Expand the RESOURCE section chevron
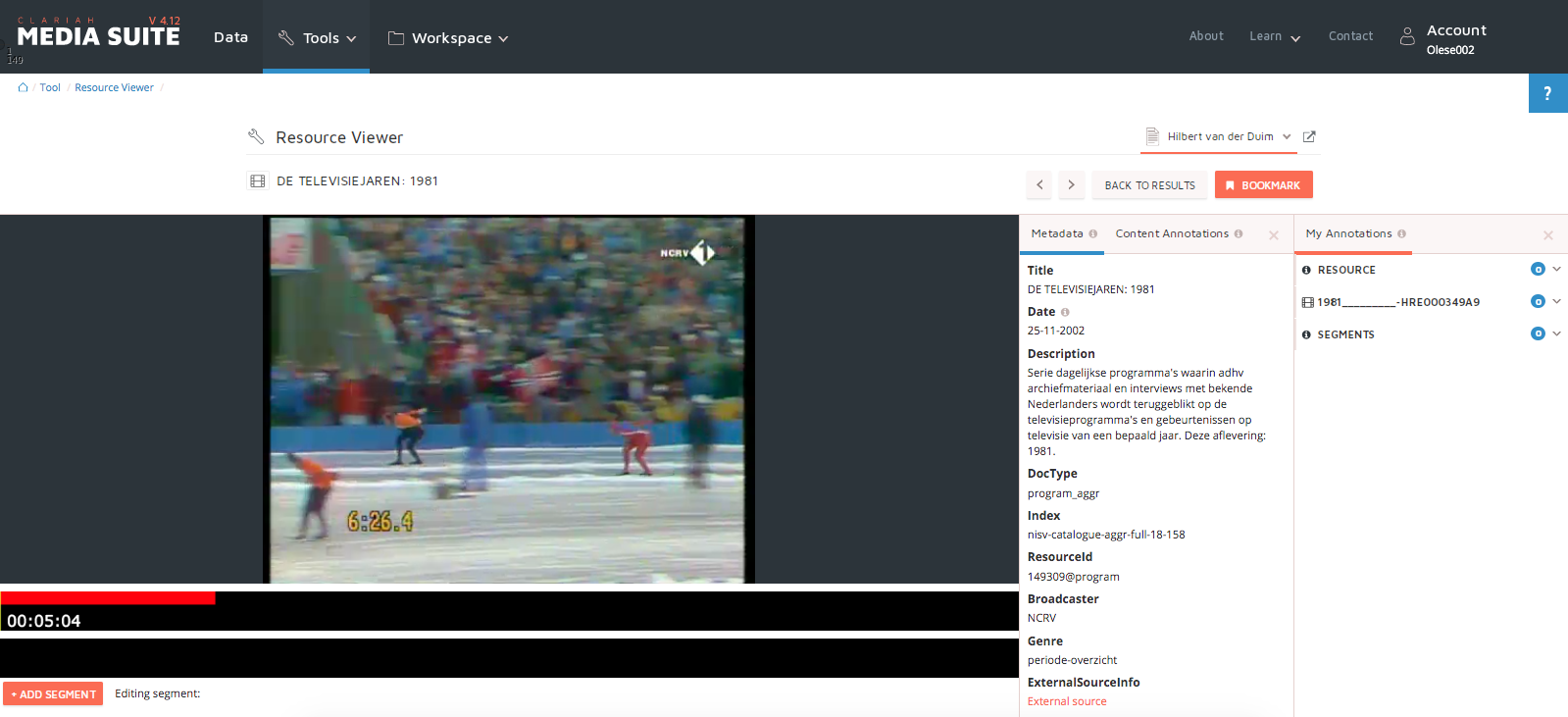Viewport: 1568px width, 717px height. (1556, 269)
